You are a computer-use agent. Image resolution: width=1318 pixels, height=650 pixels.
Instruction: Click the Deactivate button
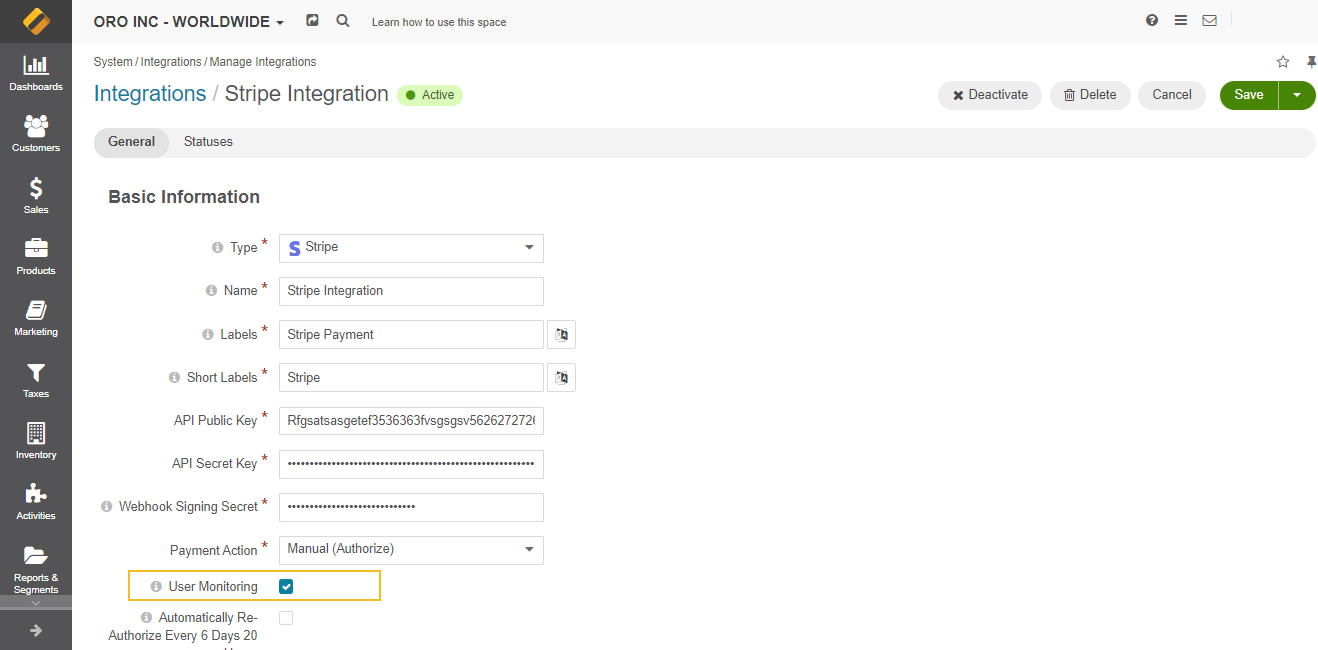point(990,95)
